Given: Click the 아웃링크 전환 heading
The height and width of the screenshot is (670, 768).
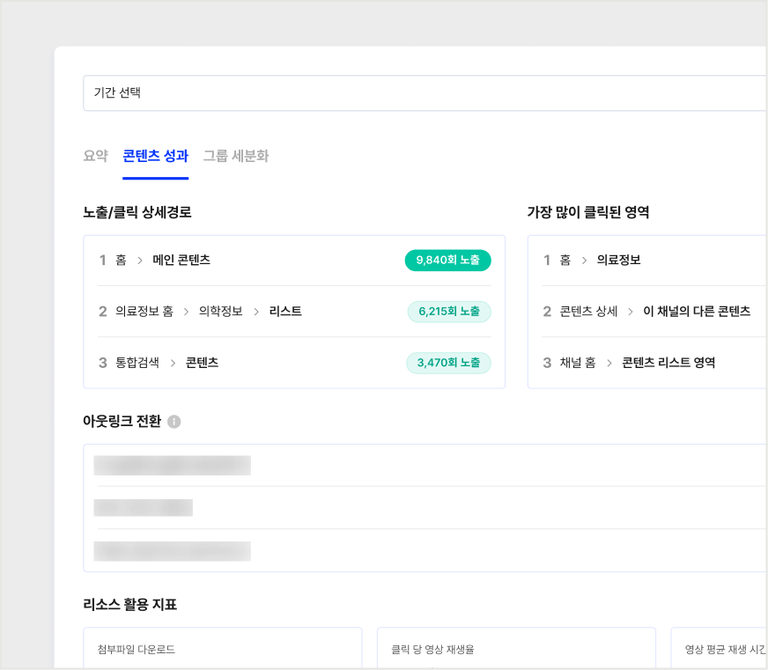Looking at the screenshot, I should coord(122,421).
